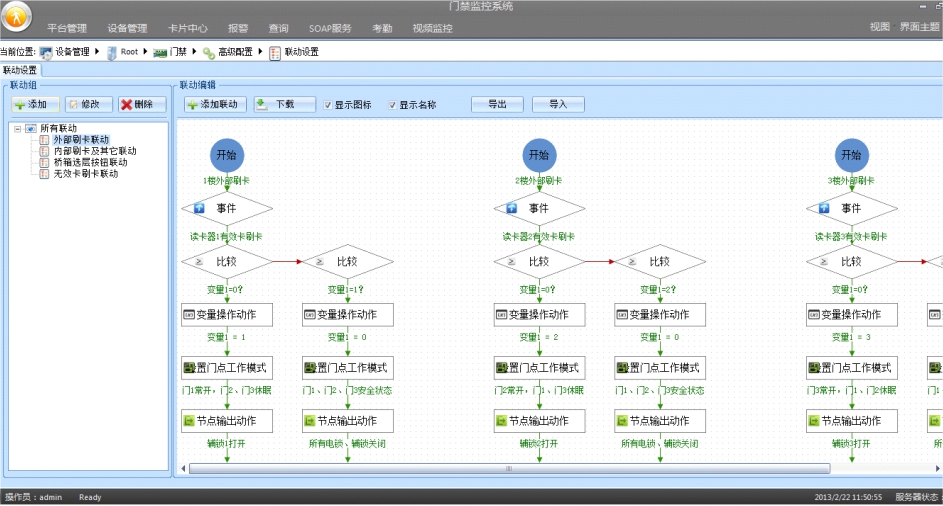The image size is (943, 506).
Task: Open the 设备管理 menu
Action: point(127,28)
